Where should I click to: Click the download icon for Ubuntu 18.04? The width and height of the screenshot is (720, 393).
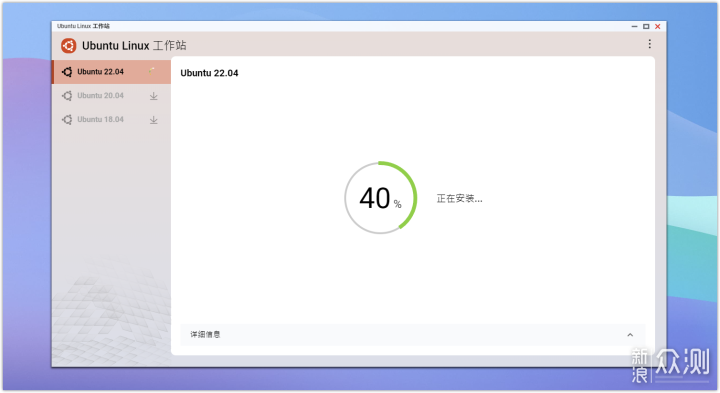point(153,120)
